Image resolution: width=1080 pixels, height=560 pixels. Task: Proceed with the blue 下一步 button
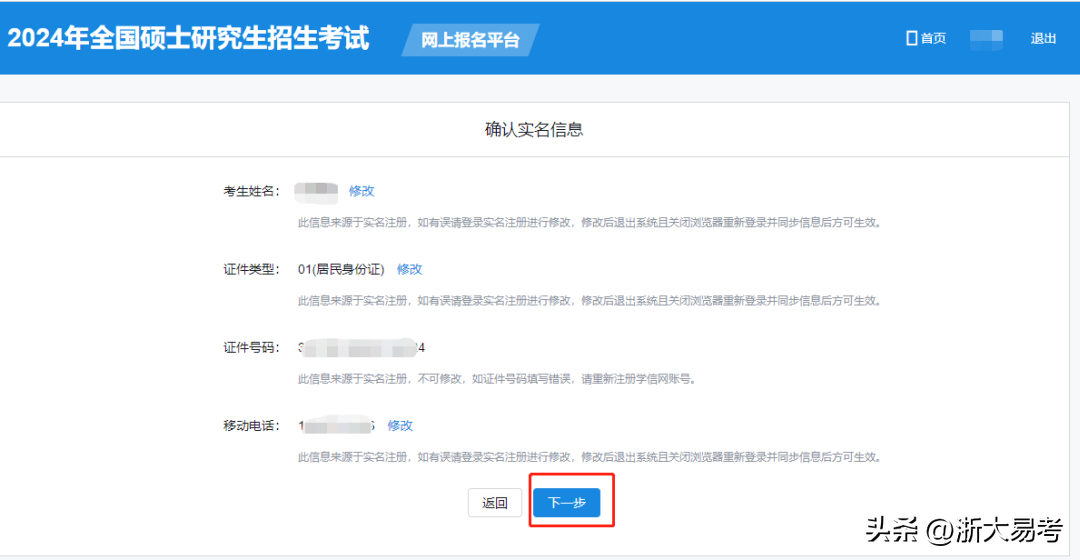[566, 503]
